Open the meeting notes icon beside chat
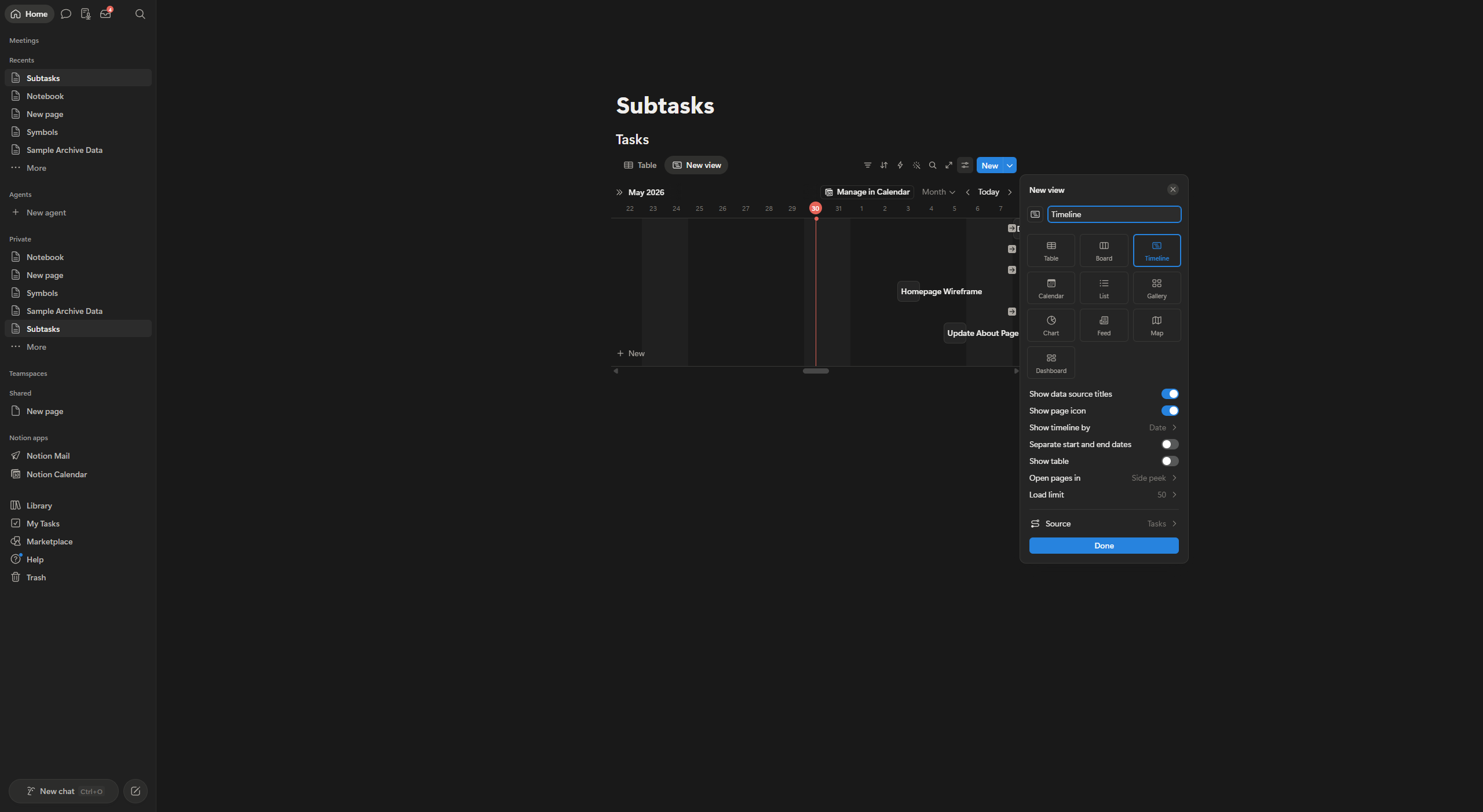Viewport: 1483px width, 812px height. click(86, 14)
